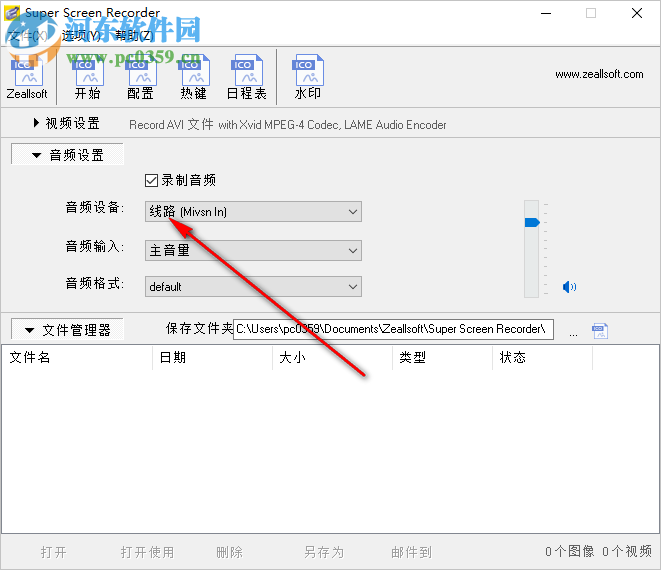Open the 水印 watermark tool
The image size is (661, 570).
[x=308, y=77]
